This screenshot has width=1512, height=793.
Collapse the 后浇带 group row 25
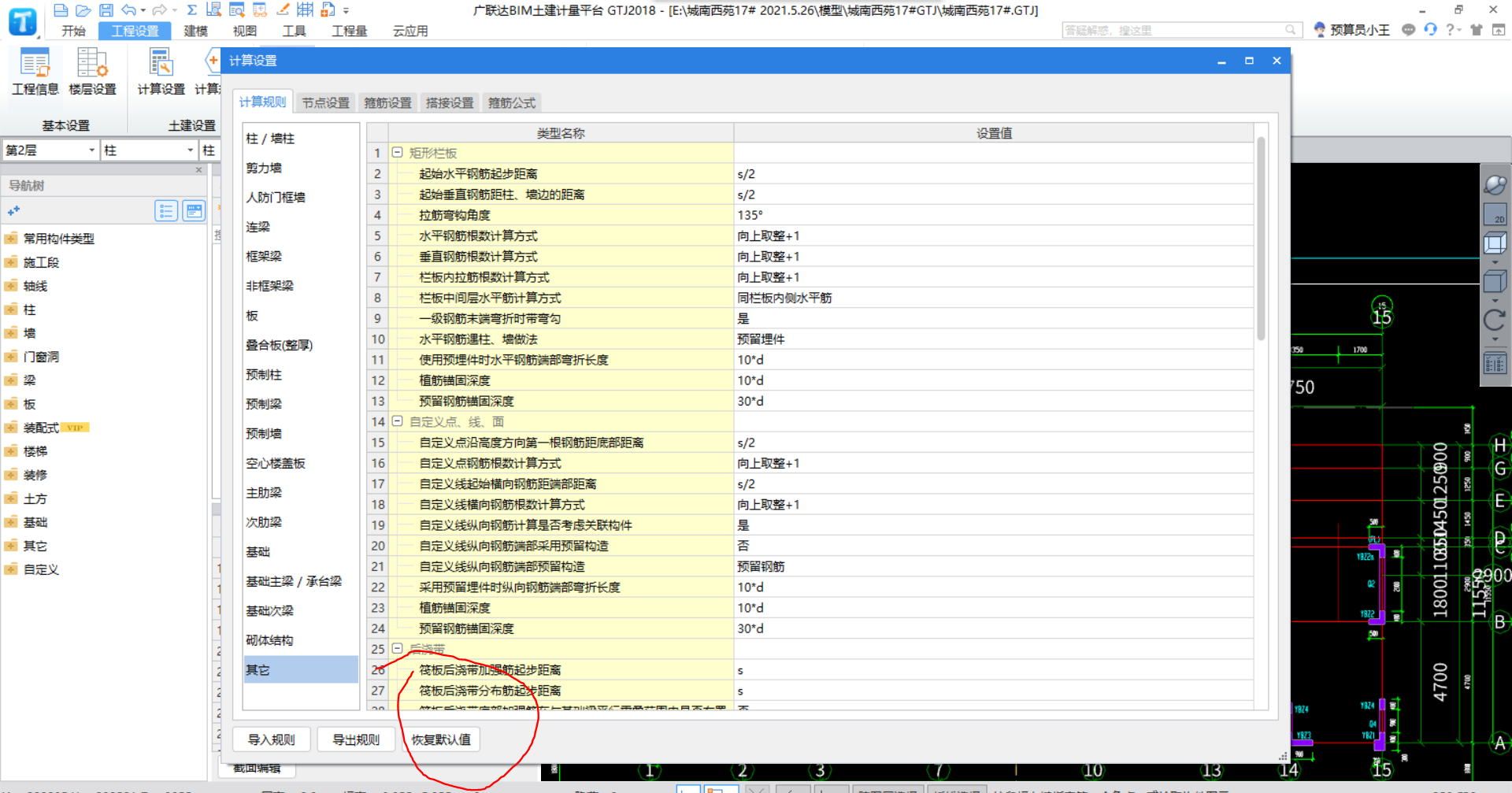click(x=398, y=649)
